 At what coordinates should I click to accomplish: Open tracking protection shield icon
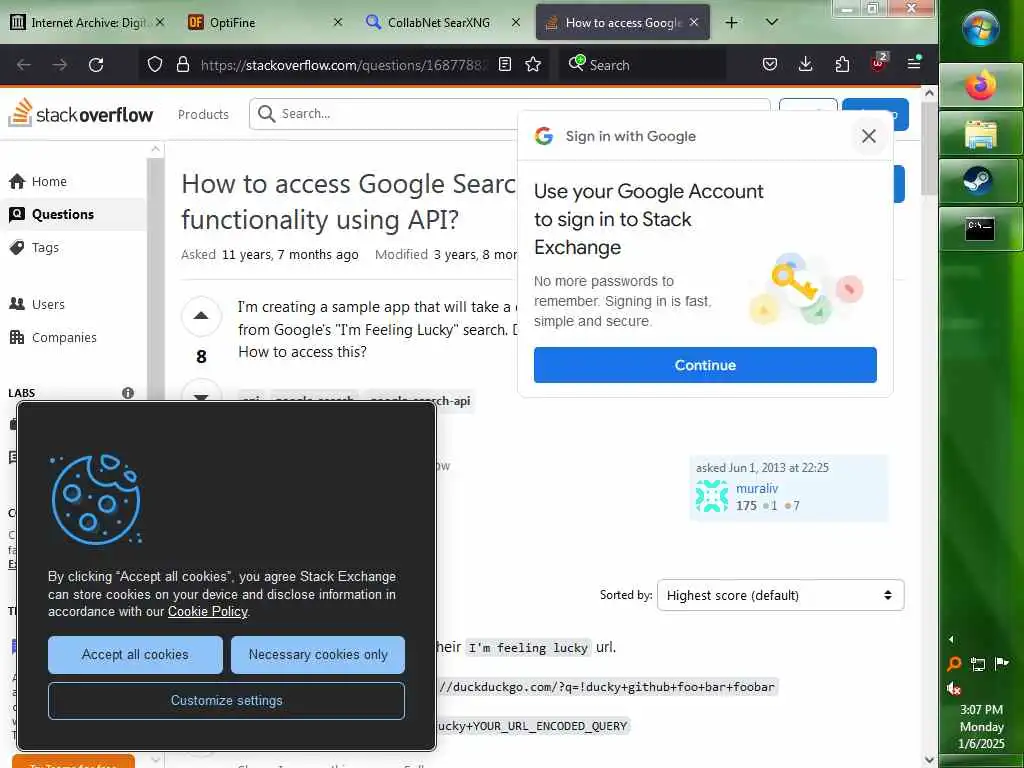click(155, 65)
